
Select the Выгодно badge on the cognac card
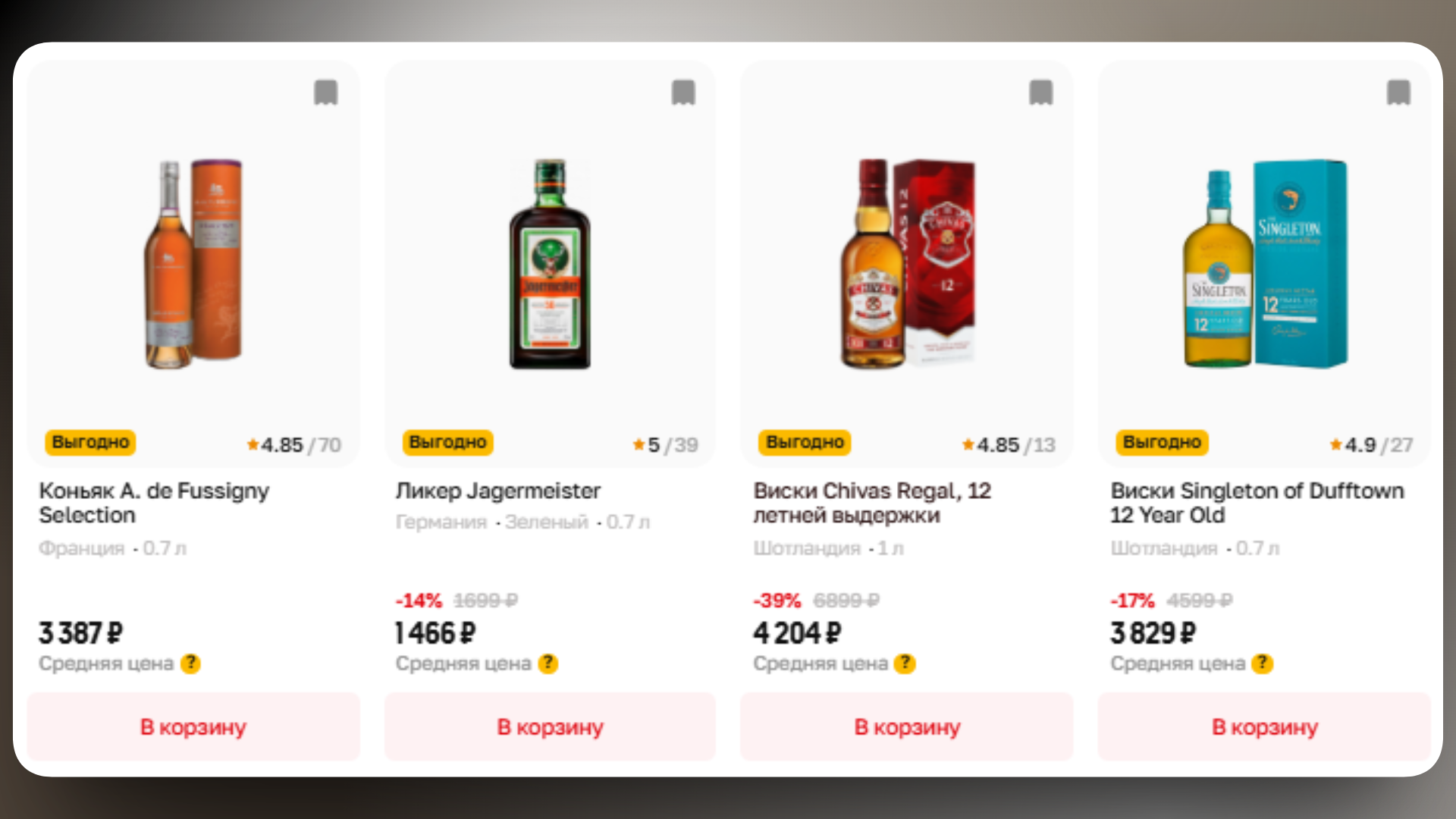(x=89, y=442)
